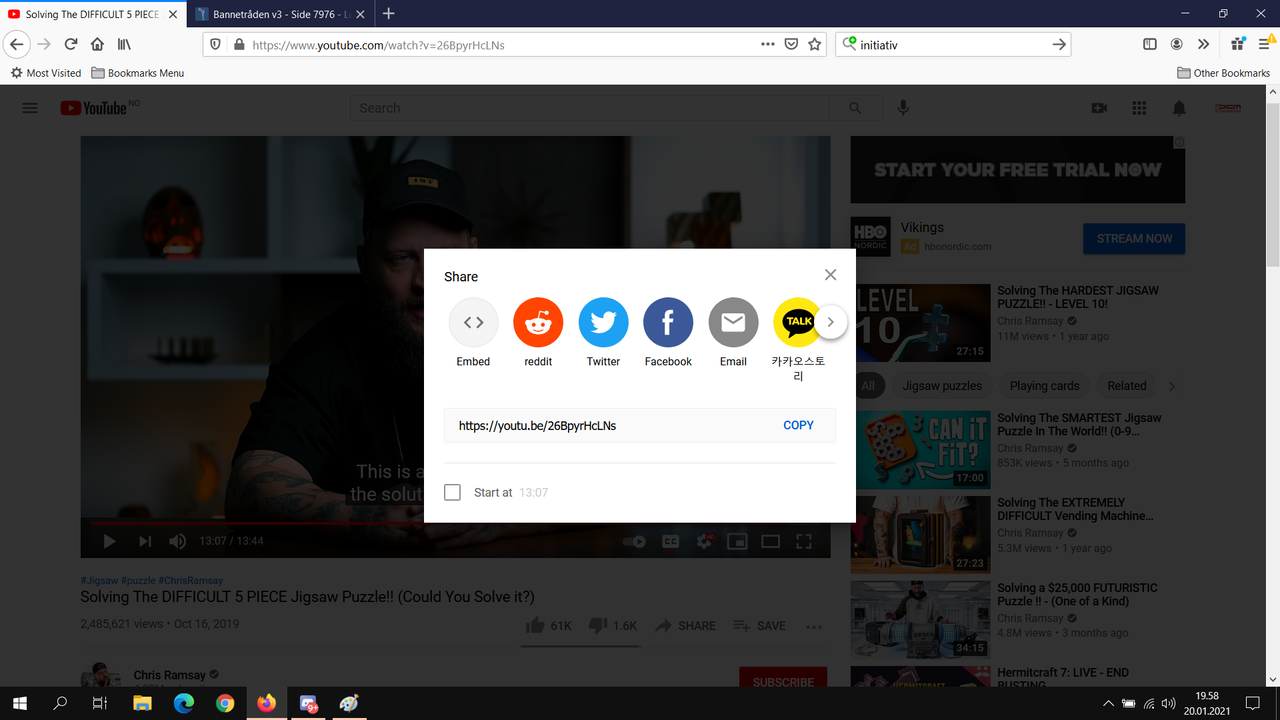Copy the youtu.be link
This screenshot has height=720, width=1280.
(x=798, y=425)
